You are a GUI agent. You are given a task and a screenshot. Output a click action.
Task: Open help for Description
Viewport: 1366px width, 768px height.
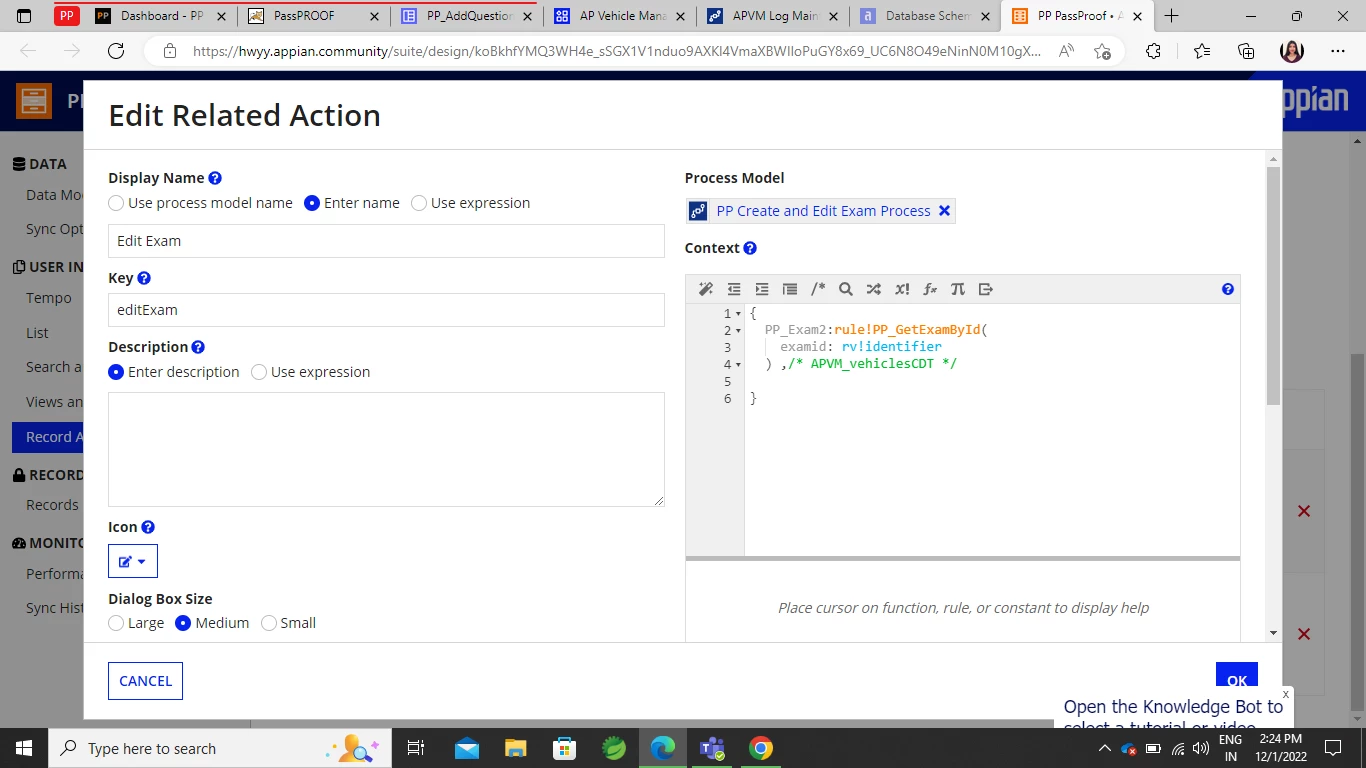(x=198, y=347)
